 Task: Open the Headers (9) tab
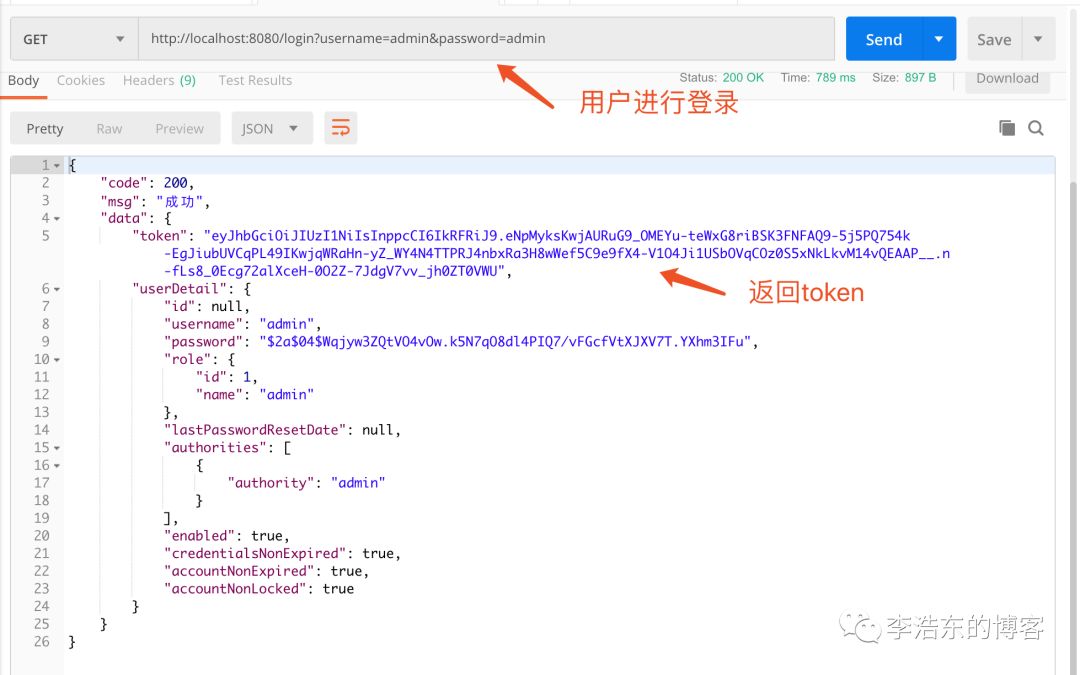(x=159, y=81)
